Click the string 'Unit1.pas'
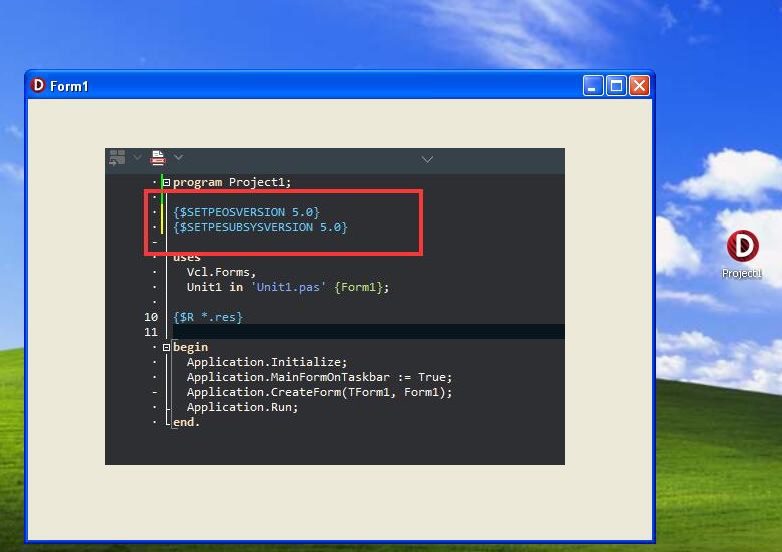The width and height of the screenshot is (782, 552). point(289,287)
